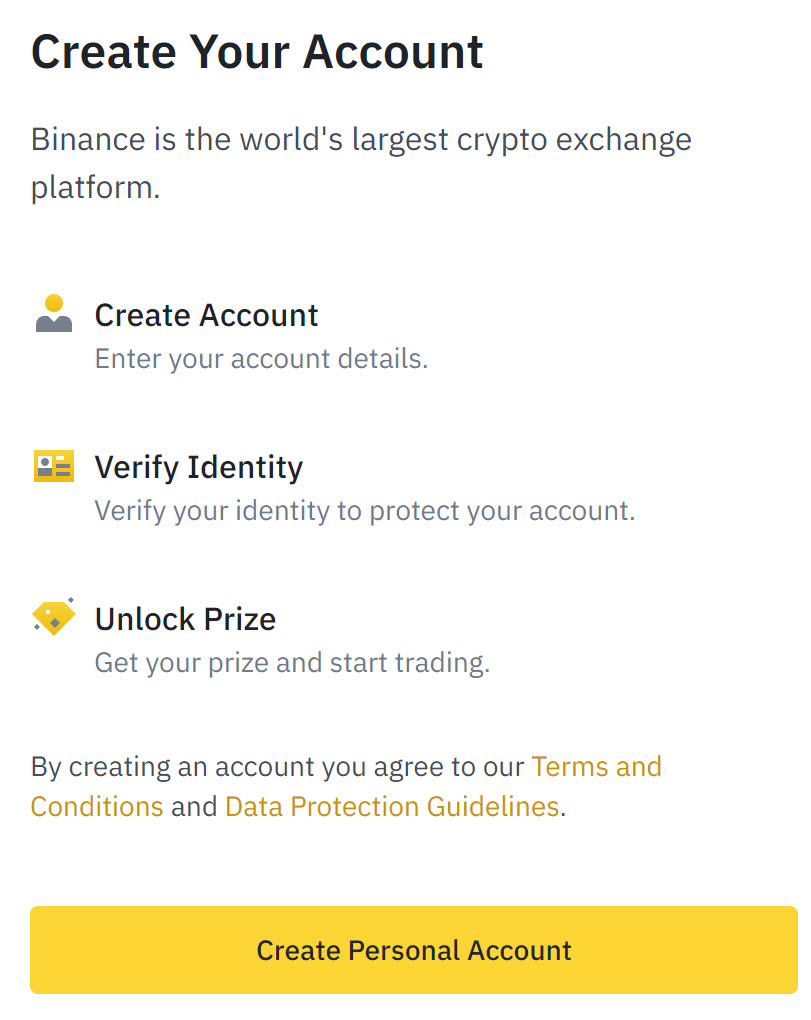Click the 'Enter your account details.' text
Image resolution: width=811 pixels, height=1020 pixels.
(x=261, y=359)
